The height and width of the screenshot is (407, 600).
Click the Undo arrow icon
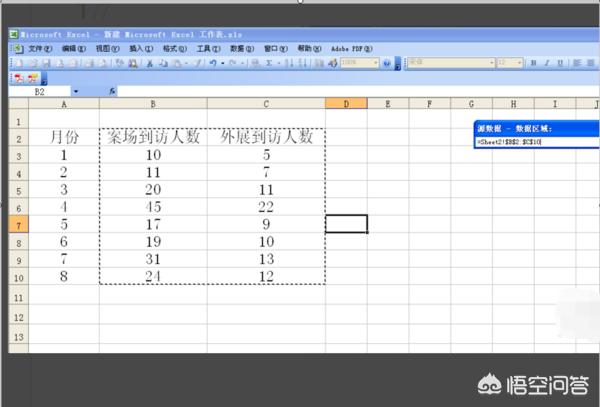click(214, 62)
